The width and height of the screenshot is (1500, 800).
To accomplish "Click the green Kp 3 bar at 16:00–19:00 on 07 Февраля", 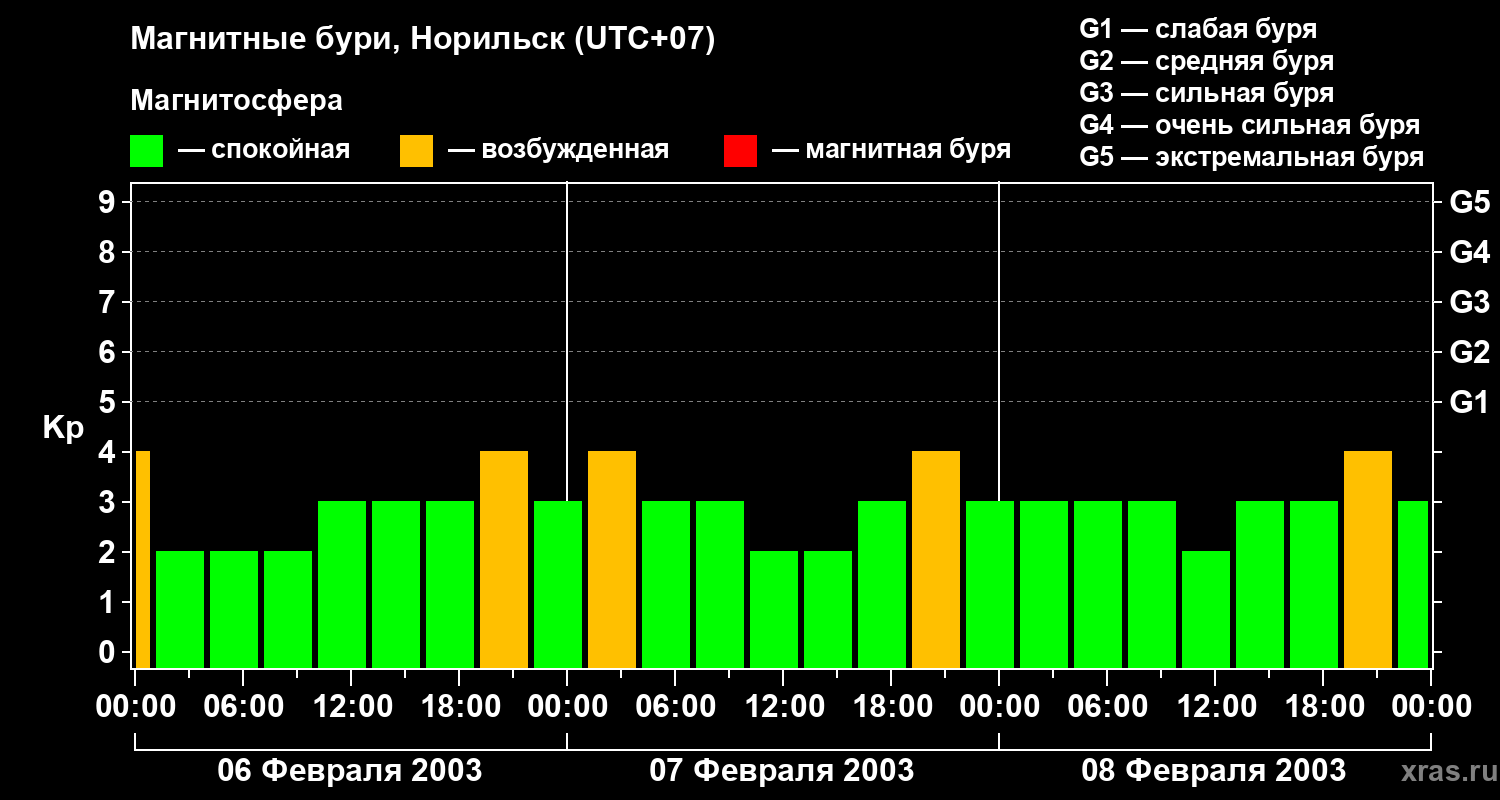I will point(882,584).
